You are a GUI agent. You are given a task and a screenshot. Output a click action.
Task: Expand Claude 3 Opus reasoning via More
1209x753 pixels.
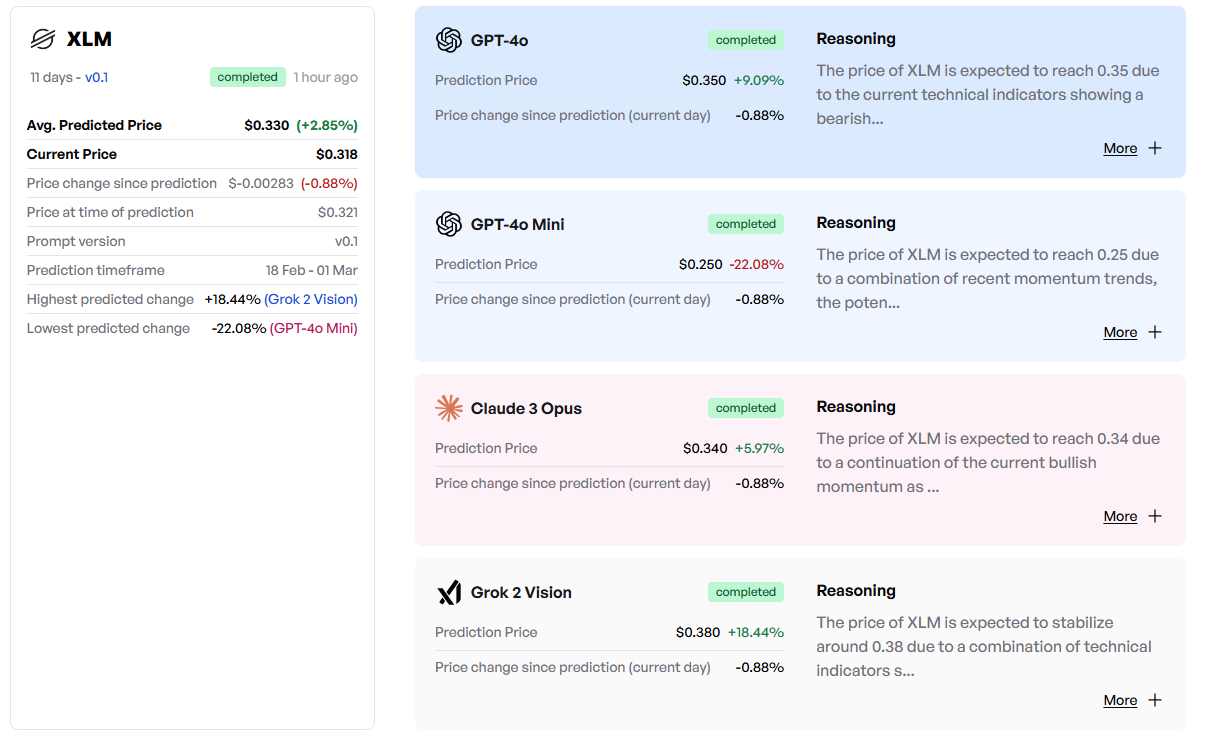click(x=1120, y=516)
